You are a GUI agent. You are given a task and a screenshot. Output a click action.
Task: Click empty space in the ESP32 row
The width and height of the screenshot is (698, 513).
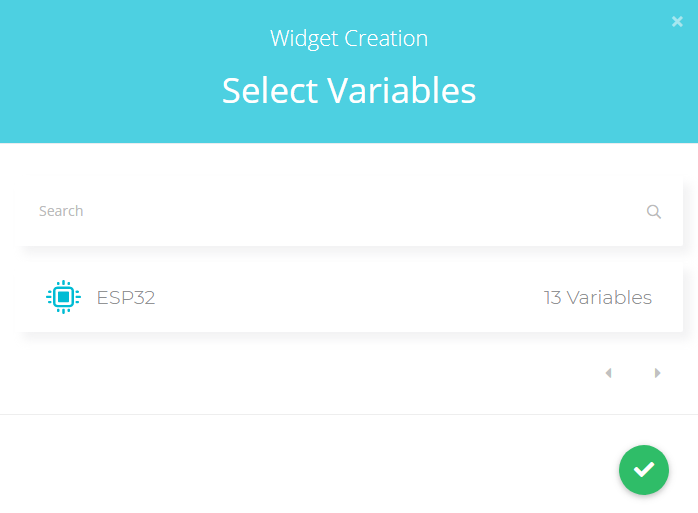(350, 297)
